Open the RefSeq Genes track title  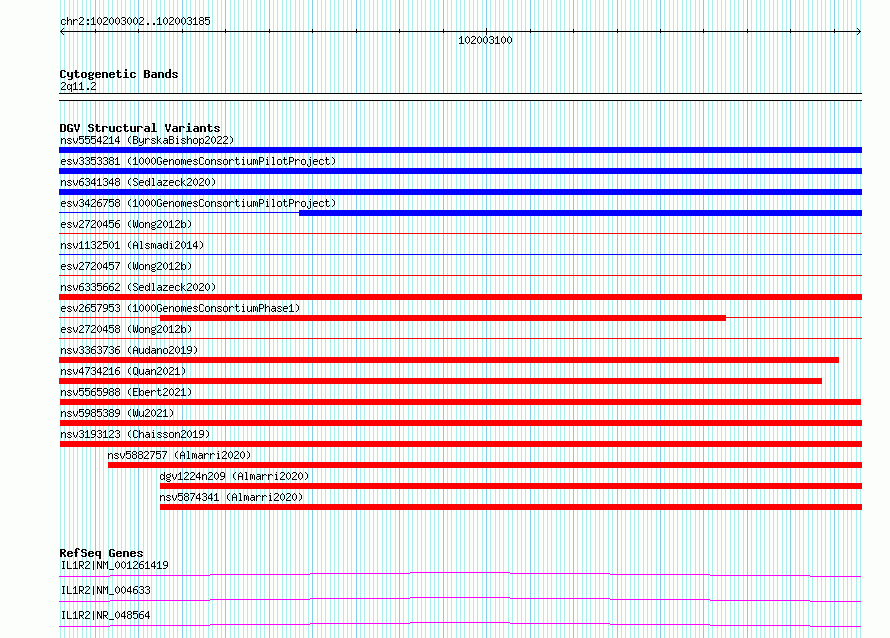tap(101, 553)
